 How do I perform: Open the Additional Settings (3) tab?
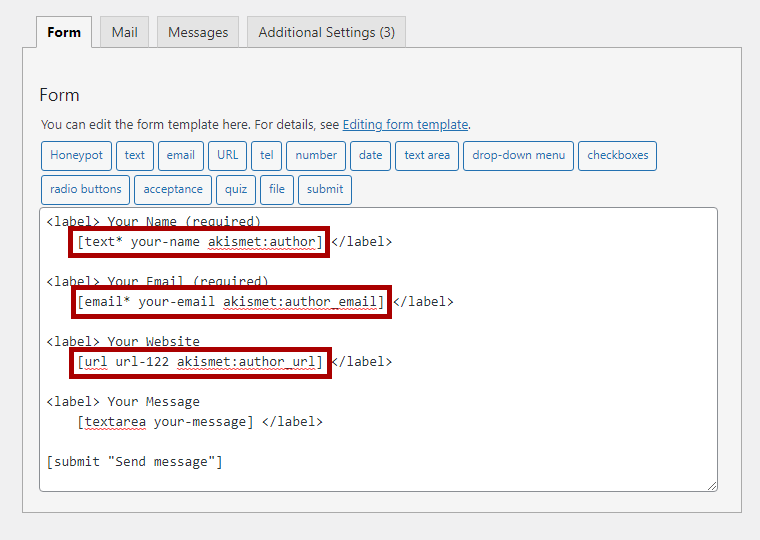pos(326,32)
